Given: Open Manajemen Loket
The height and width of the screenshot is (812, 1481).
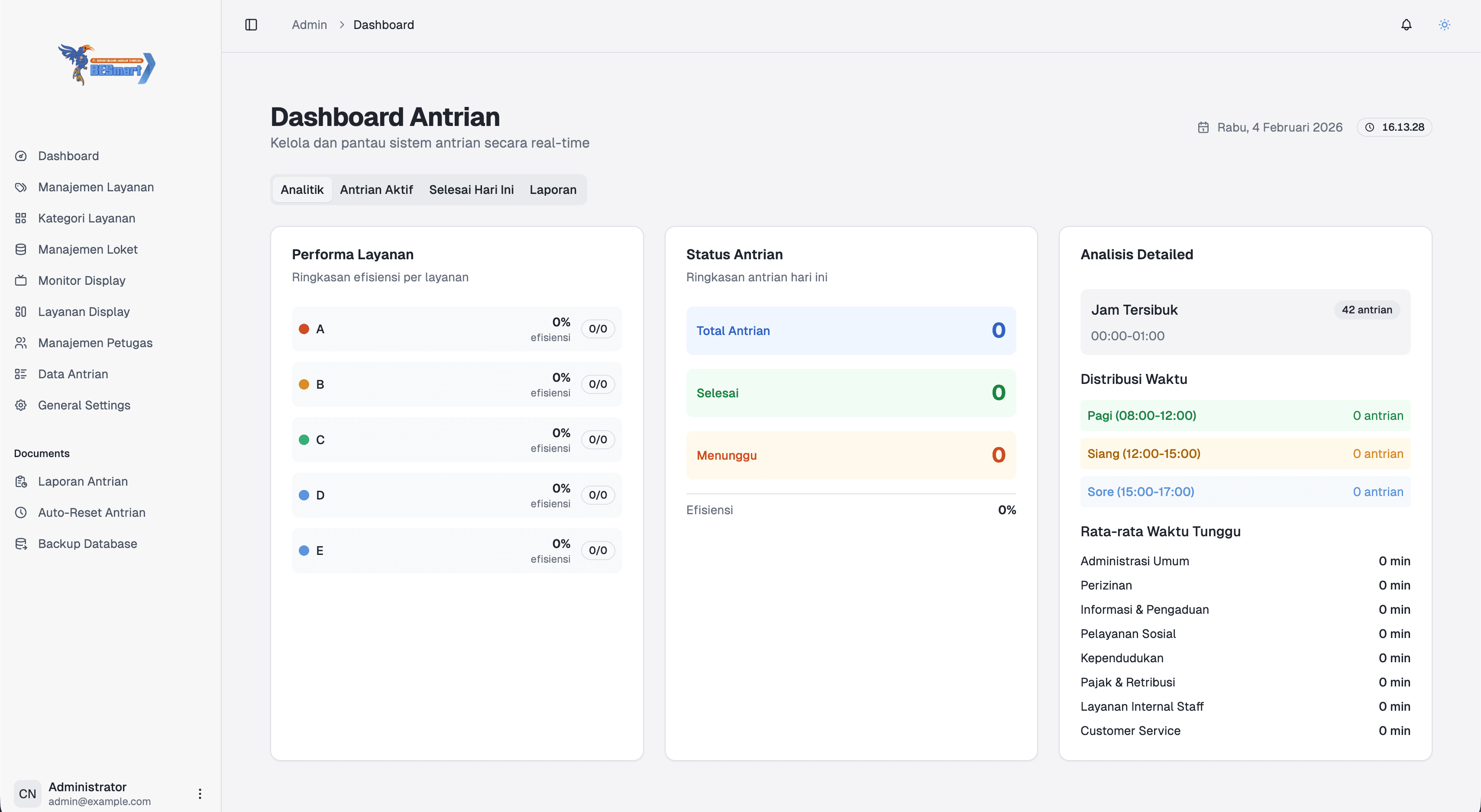Looking at the screenshot, I should [87, 249].
